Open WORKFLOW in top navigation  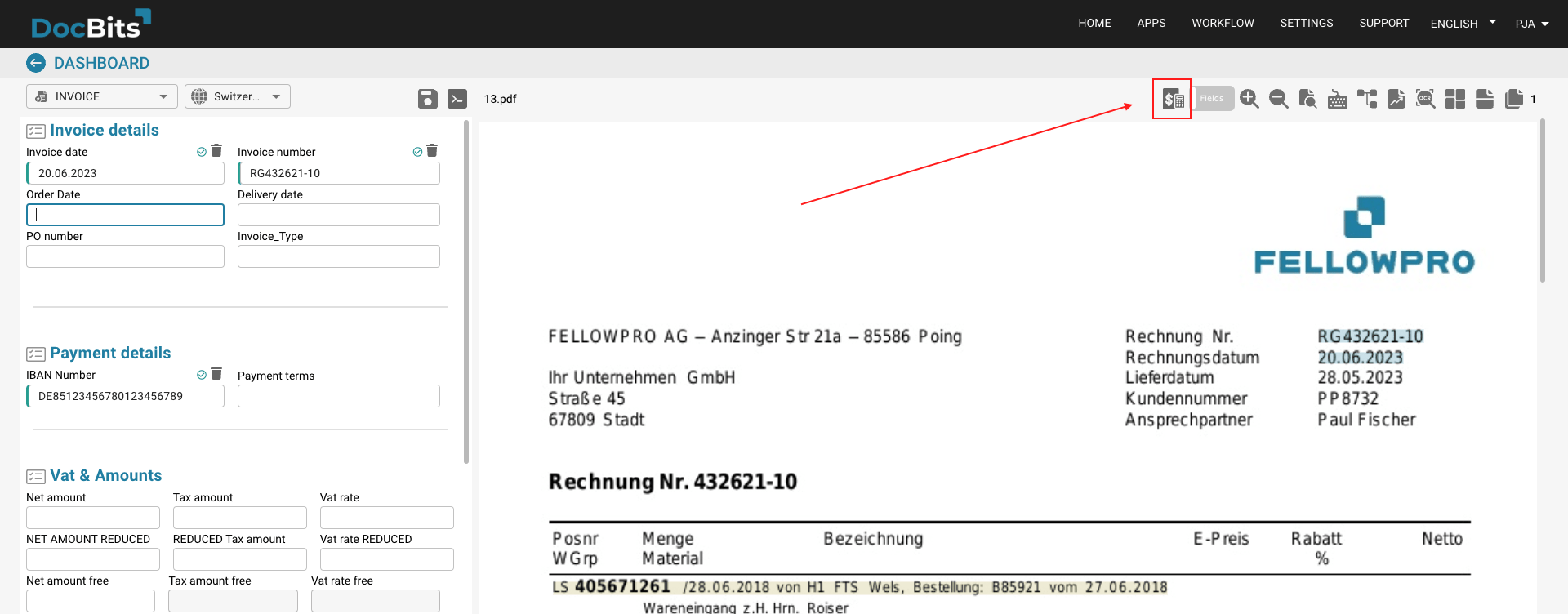[x=1223, y=23]
